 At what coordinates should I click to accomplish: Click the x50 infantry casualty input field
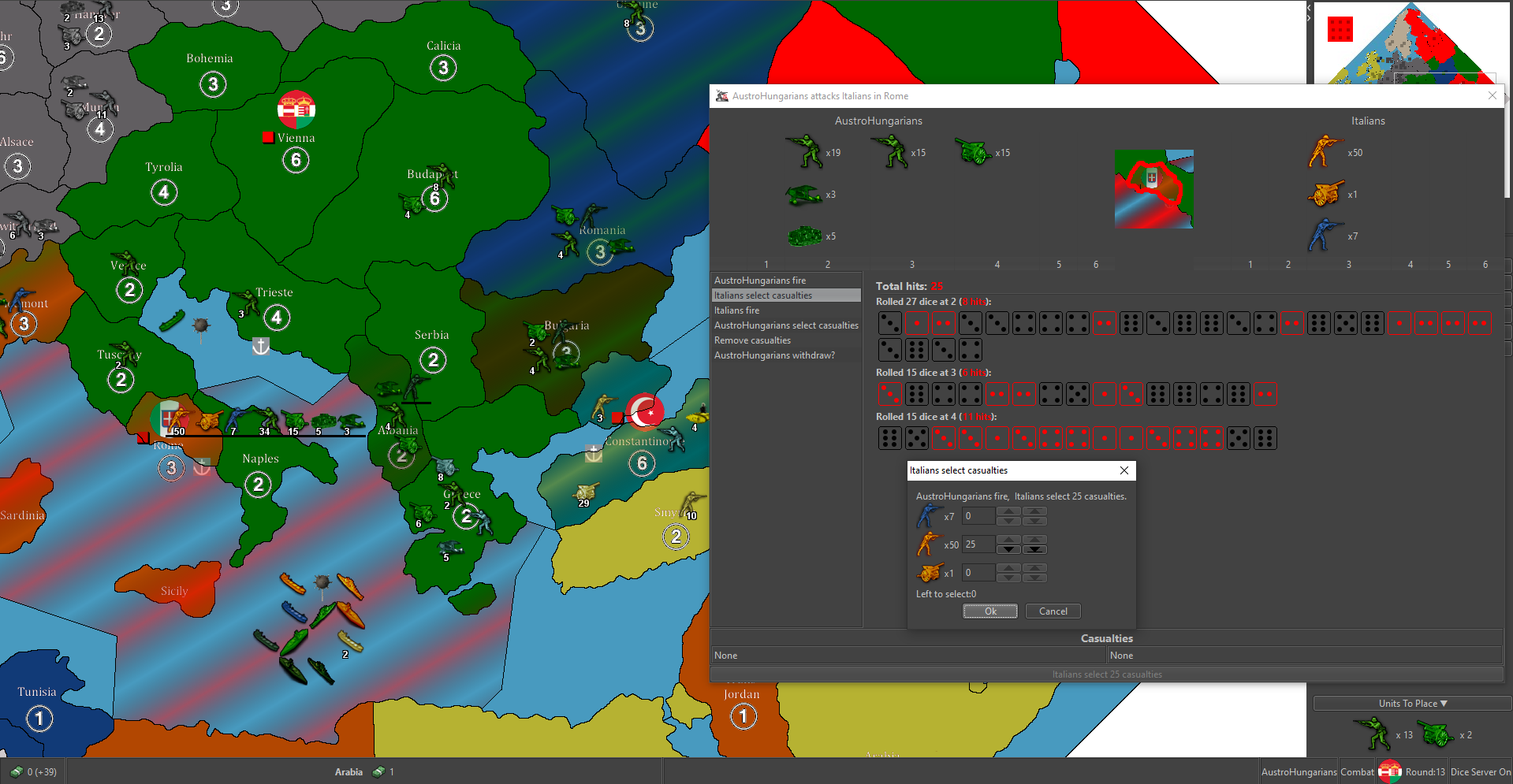click(x=978, y=544)
